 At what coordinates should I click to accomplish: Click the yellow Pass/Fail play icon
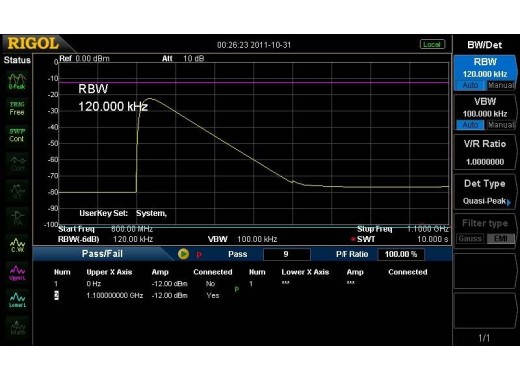(183, 254)
